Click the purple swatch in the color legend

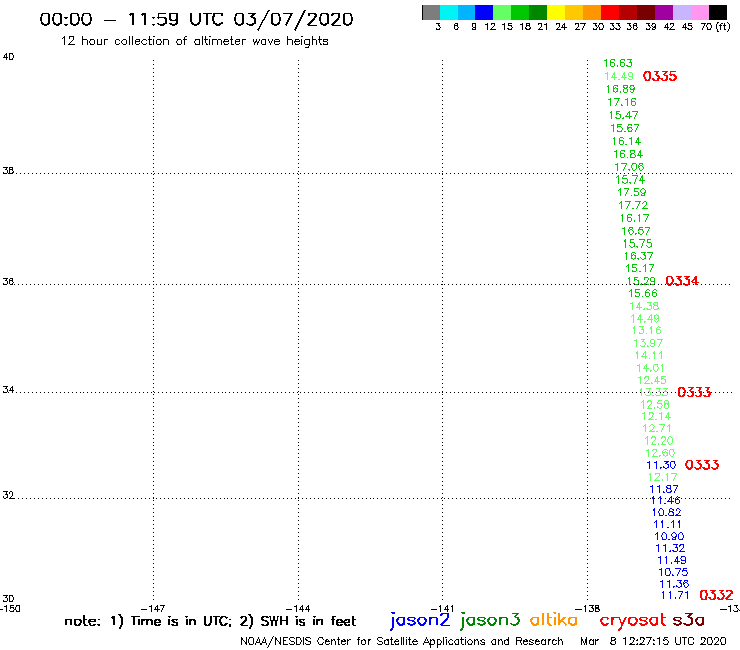pos(664,13)
